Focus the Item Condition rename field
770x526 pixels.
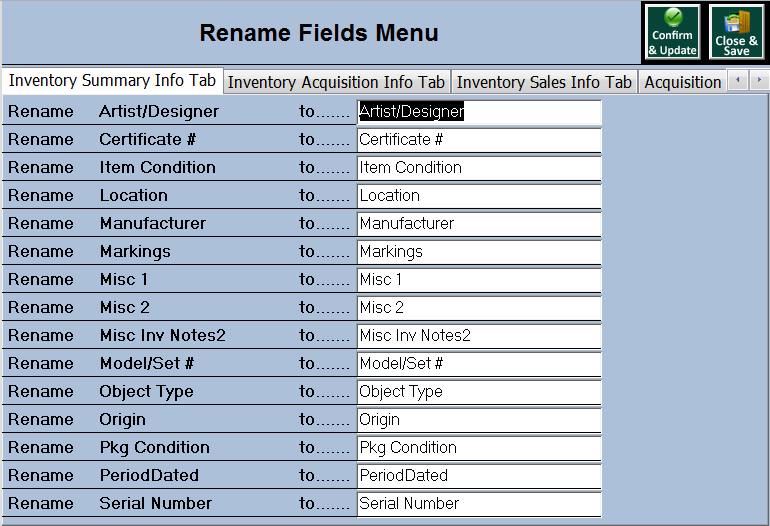coord(479,168)
